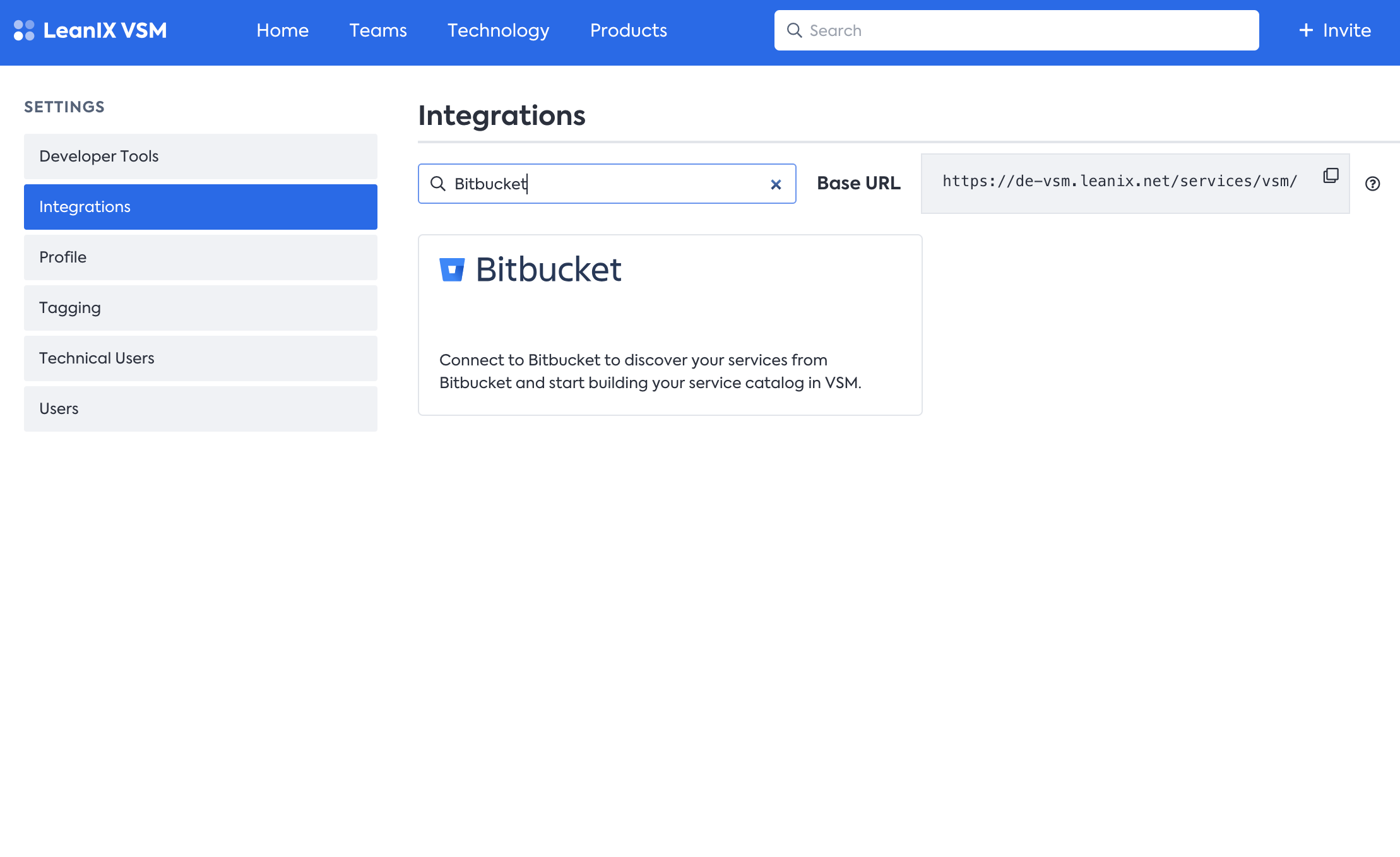Open the Technology navigation item
The width and height of the screenshot is (1400, 857).
[x=498, y=30]
